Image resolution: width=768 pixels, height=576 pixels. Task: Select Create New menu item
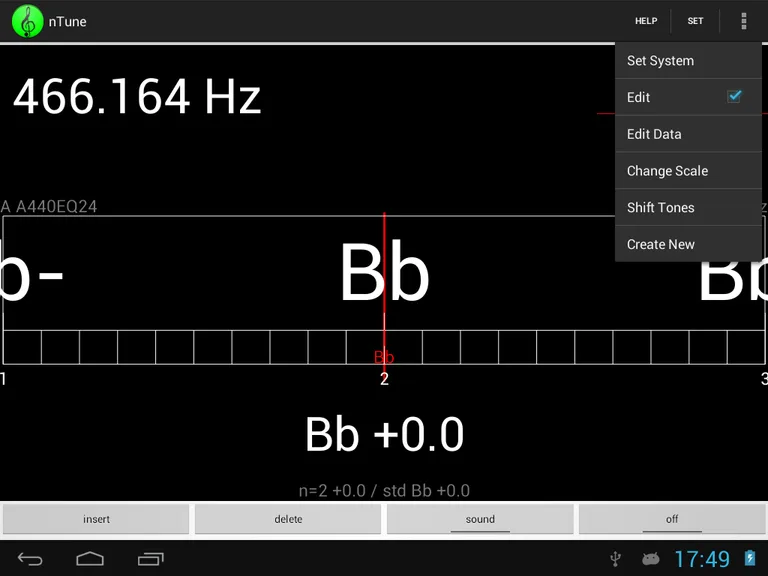click(x=688, y=244)
